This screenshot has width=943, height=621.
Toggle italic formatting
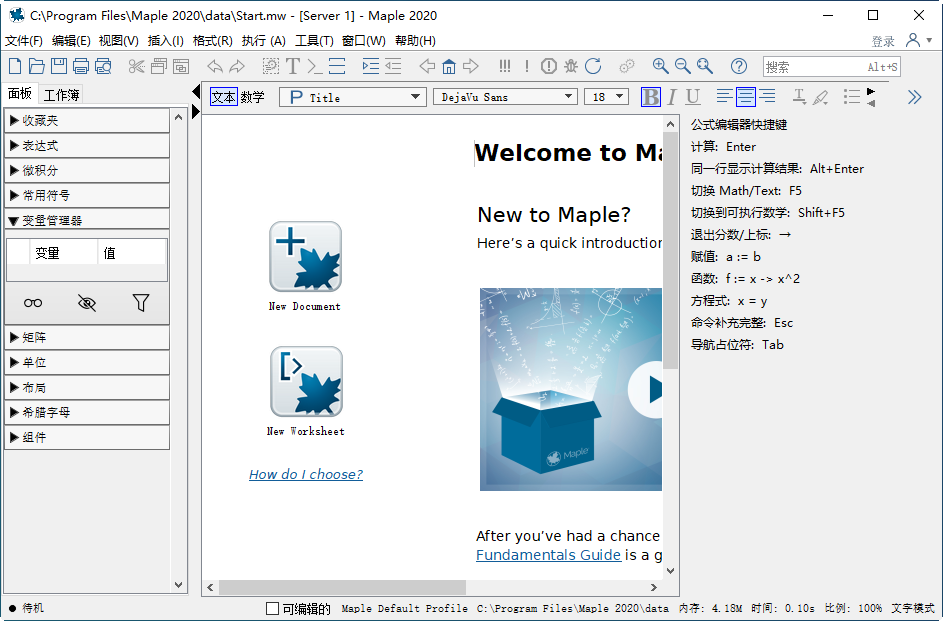pyautogui.click(x=672, y=97)
